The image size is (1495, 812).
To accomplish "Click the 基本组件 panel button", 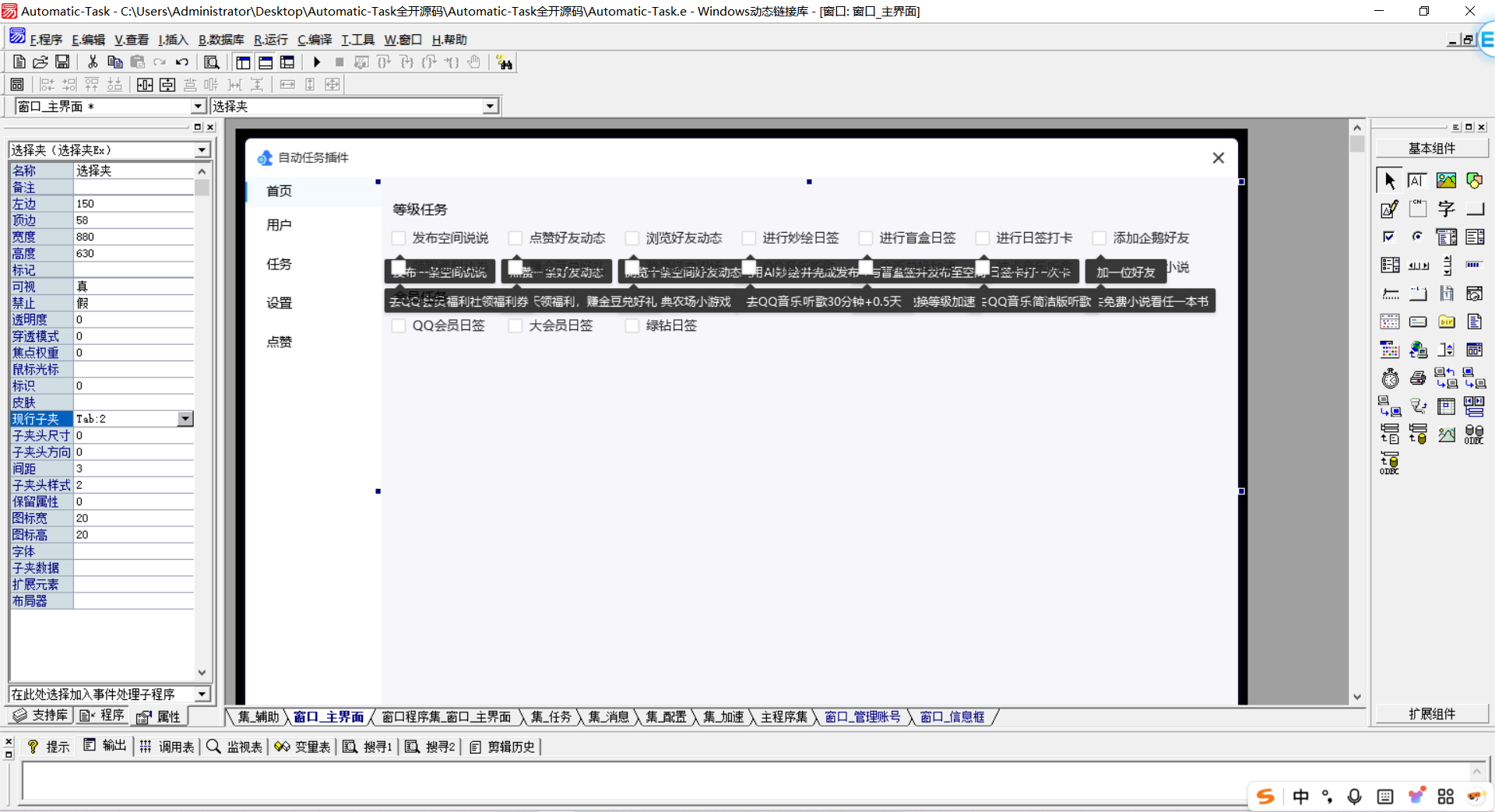I will click(1431, 148).
